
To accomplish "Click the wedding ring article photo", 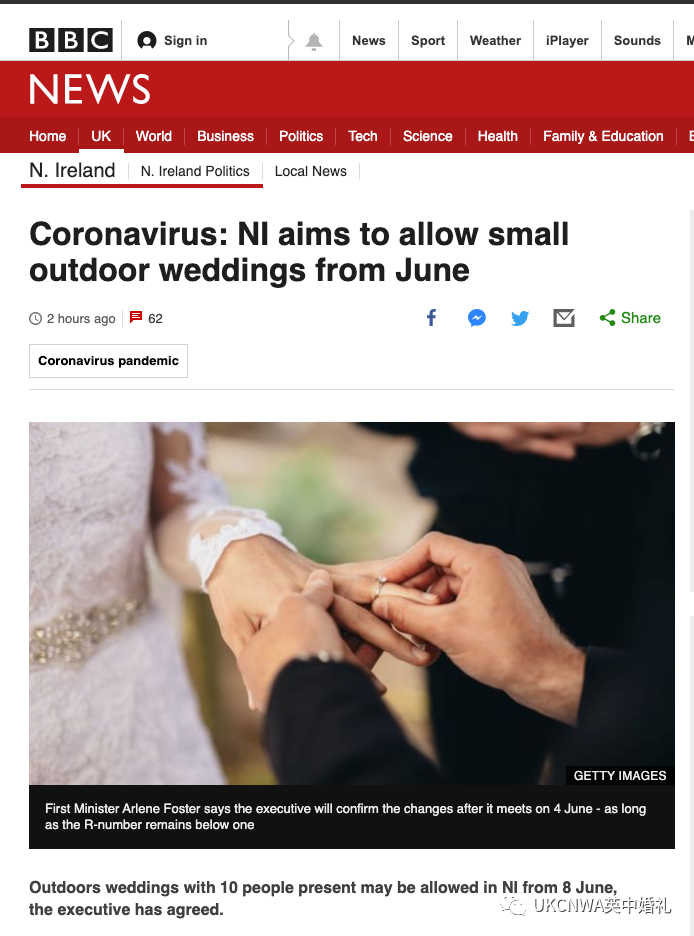I will 351,603.
